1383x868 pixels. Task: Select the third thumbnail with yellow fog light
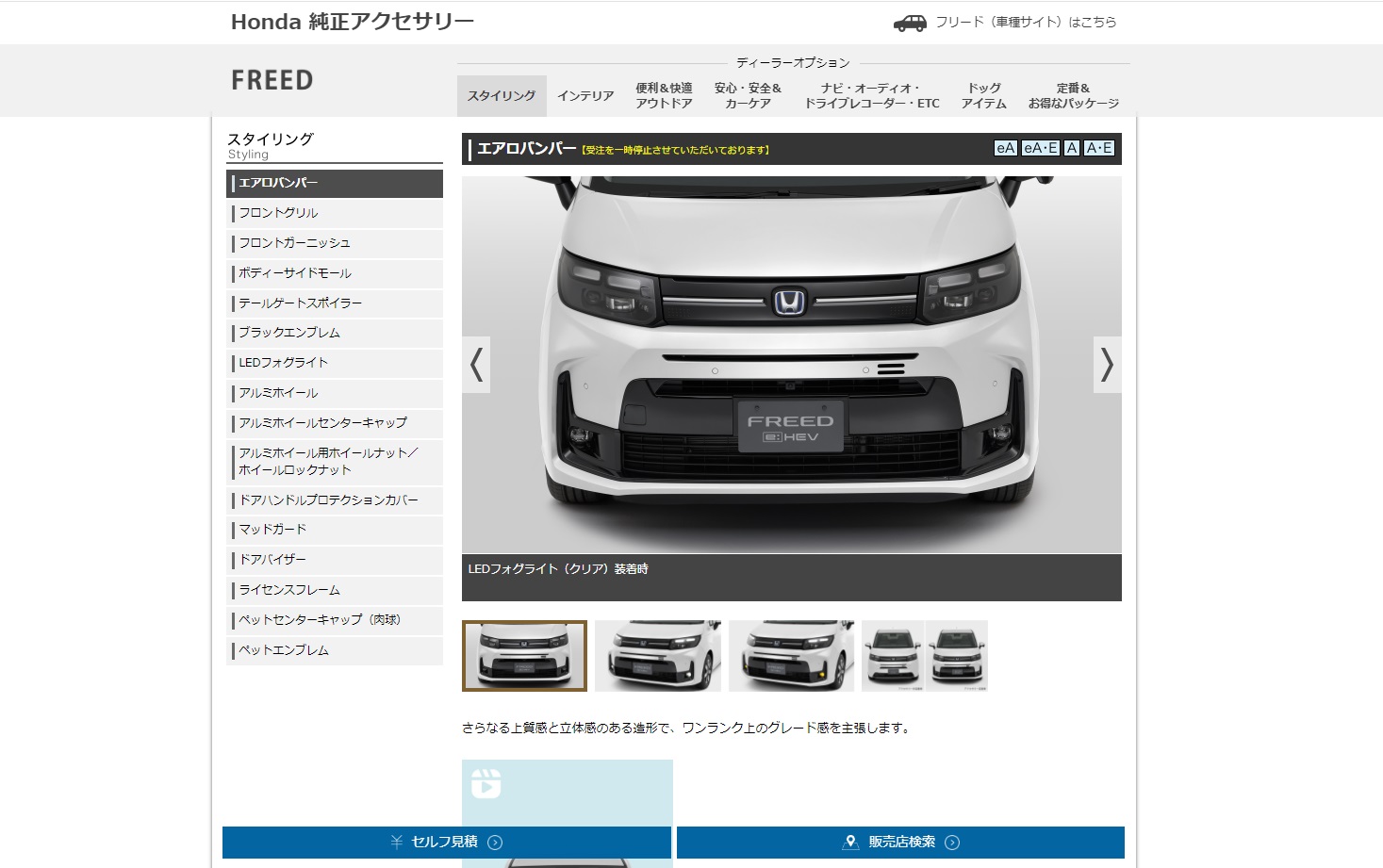pyautogui.click(x=792, y=656)
